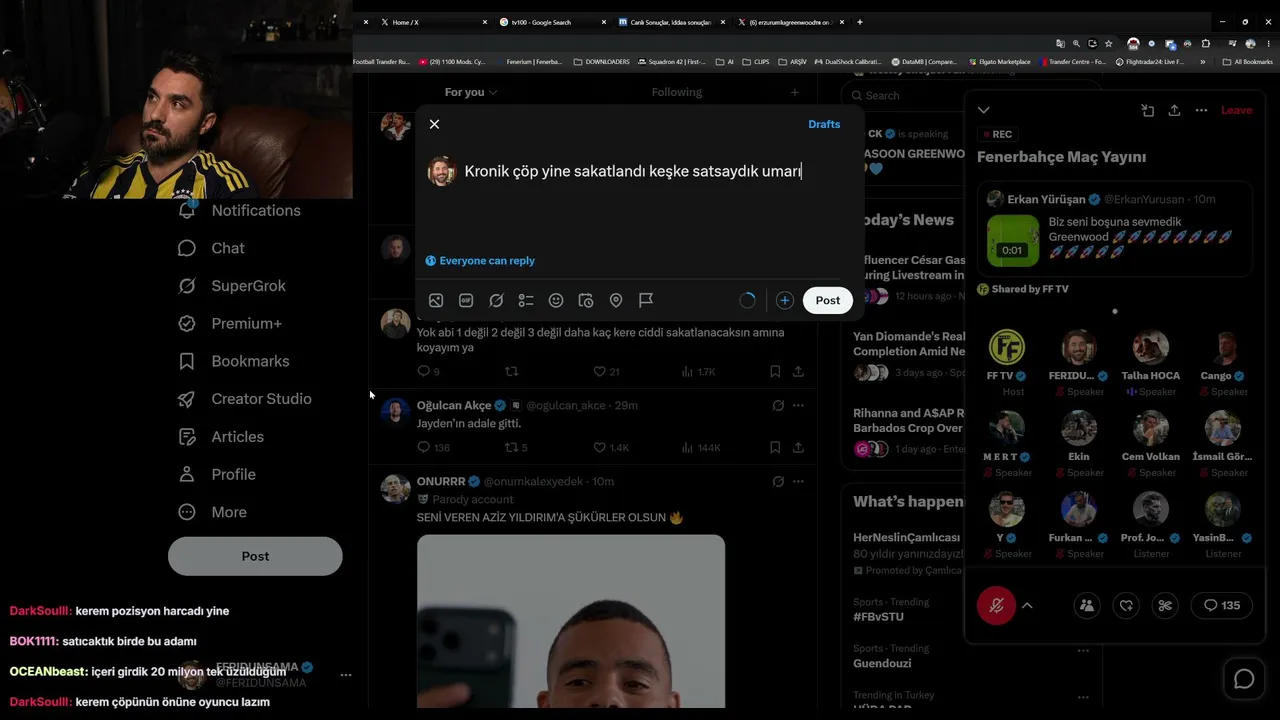This screenshot has width=1280, height=720.
Task: Schedule the post with calendar icon
Action: point(586,300)
